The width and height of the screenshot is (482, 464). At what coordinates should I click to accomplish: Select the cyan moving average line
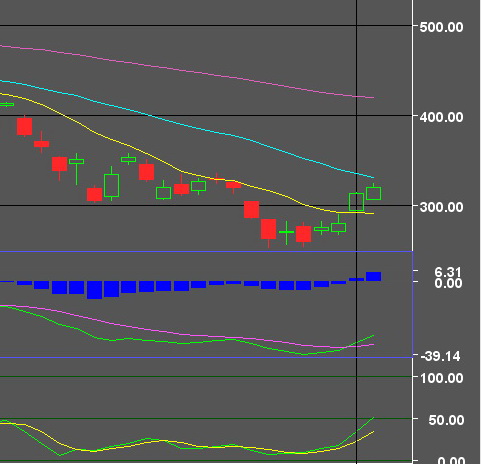tap(187, 126)
